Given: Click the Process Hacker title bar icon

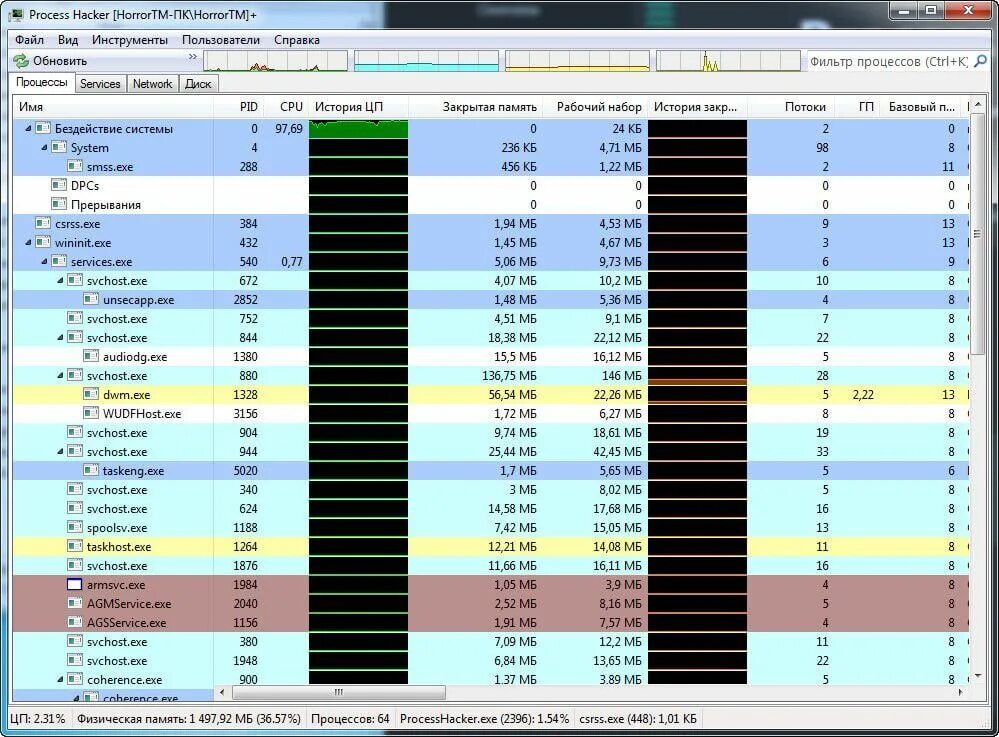Looking at the screenshot, I should [17, 14].
